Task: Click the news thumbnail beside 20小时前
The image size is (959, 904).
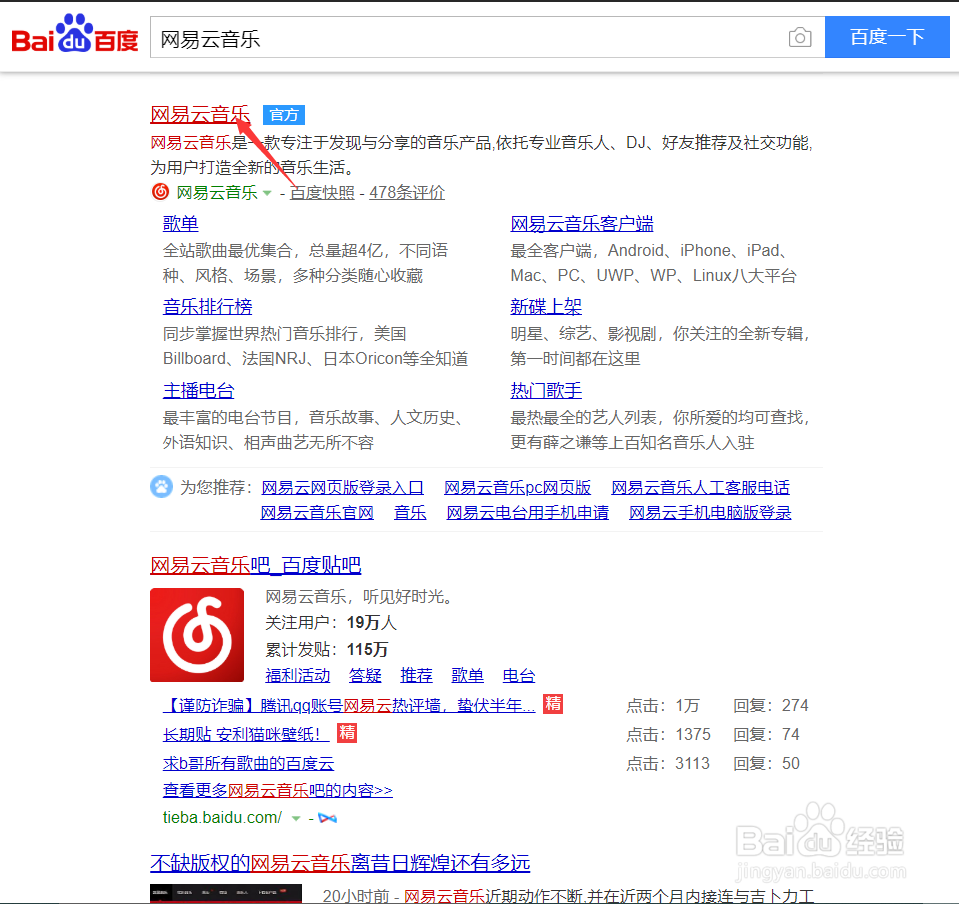Action: [x=226, y=894]
